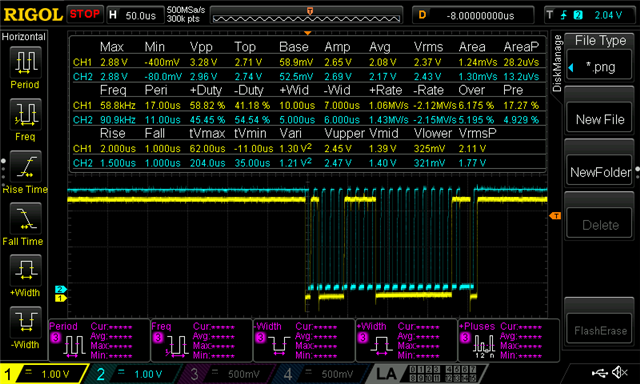Click the muted speaker sound icon
Image resolution: width=640 pixels, height=384 pixels.
click(620, 372)
